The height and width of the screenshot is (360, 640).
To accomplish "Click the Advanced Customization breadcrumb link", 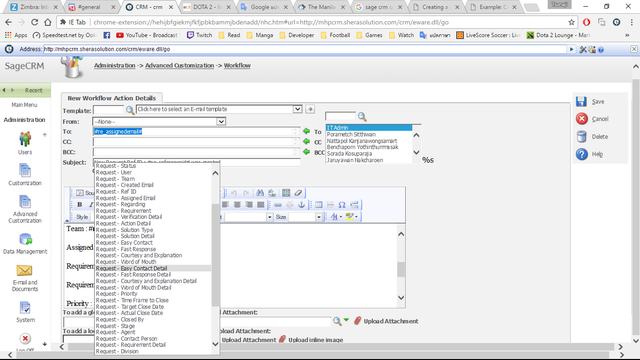I will click(x=180, y=65).
